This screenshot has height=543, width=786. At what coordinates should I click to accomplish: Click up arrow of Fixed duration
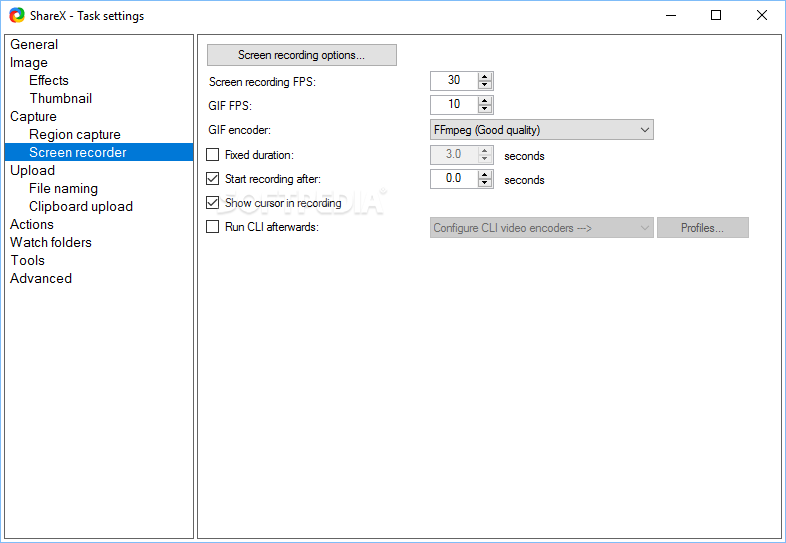[x=485, y=150]
